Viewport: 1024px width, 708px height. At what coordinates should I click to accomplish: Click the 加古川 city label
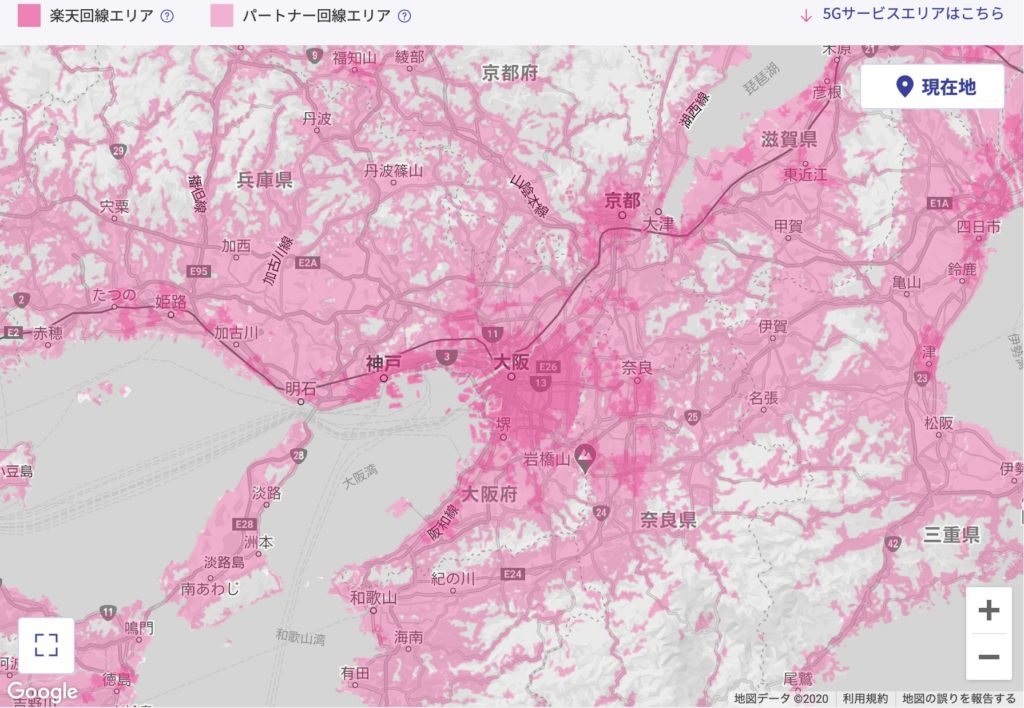pyautogui.click(x=236, y=332)
